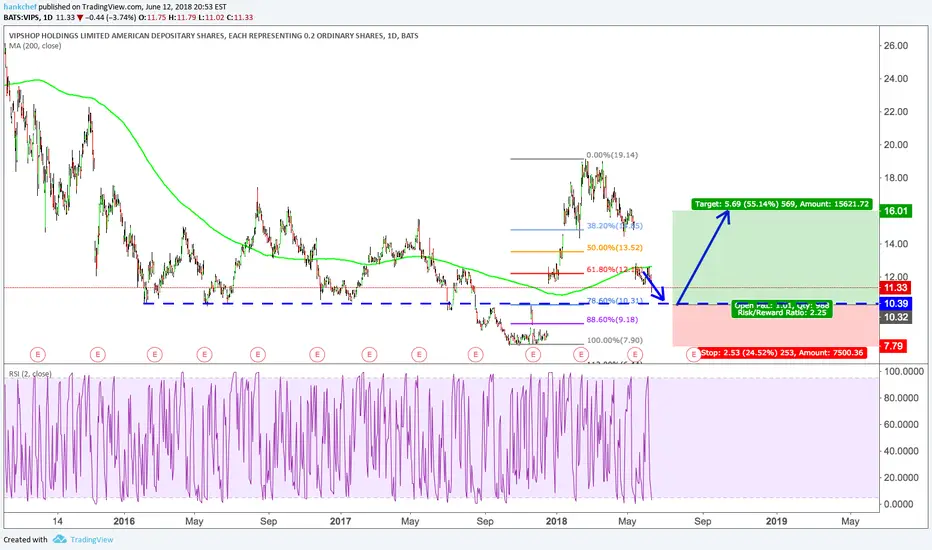Click the 20.00 price axis label
Screen dimensions: 932x550
point(896,144)
